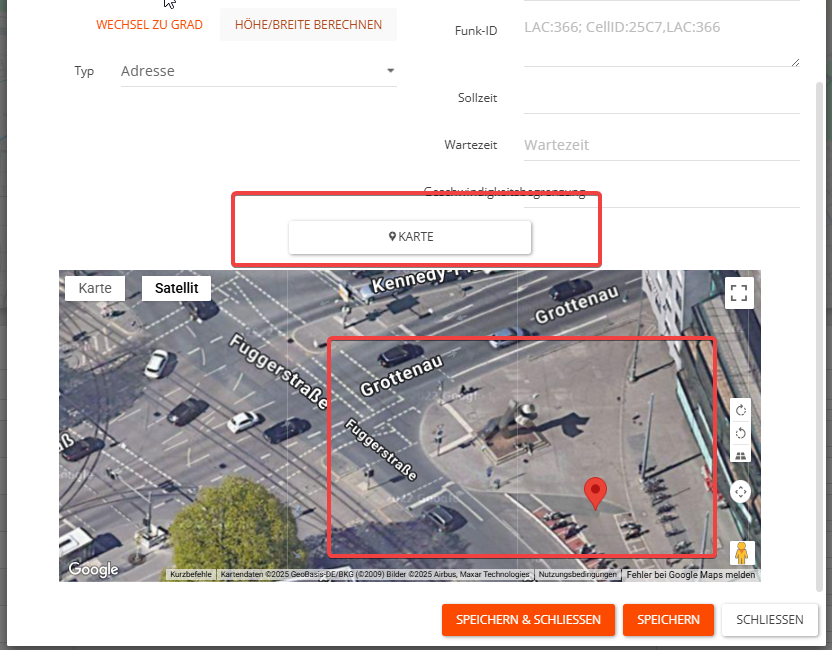Click the Schliessen button
The width and height of the screenshot is (832, 650).
pos(769,620)
